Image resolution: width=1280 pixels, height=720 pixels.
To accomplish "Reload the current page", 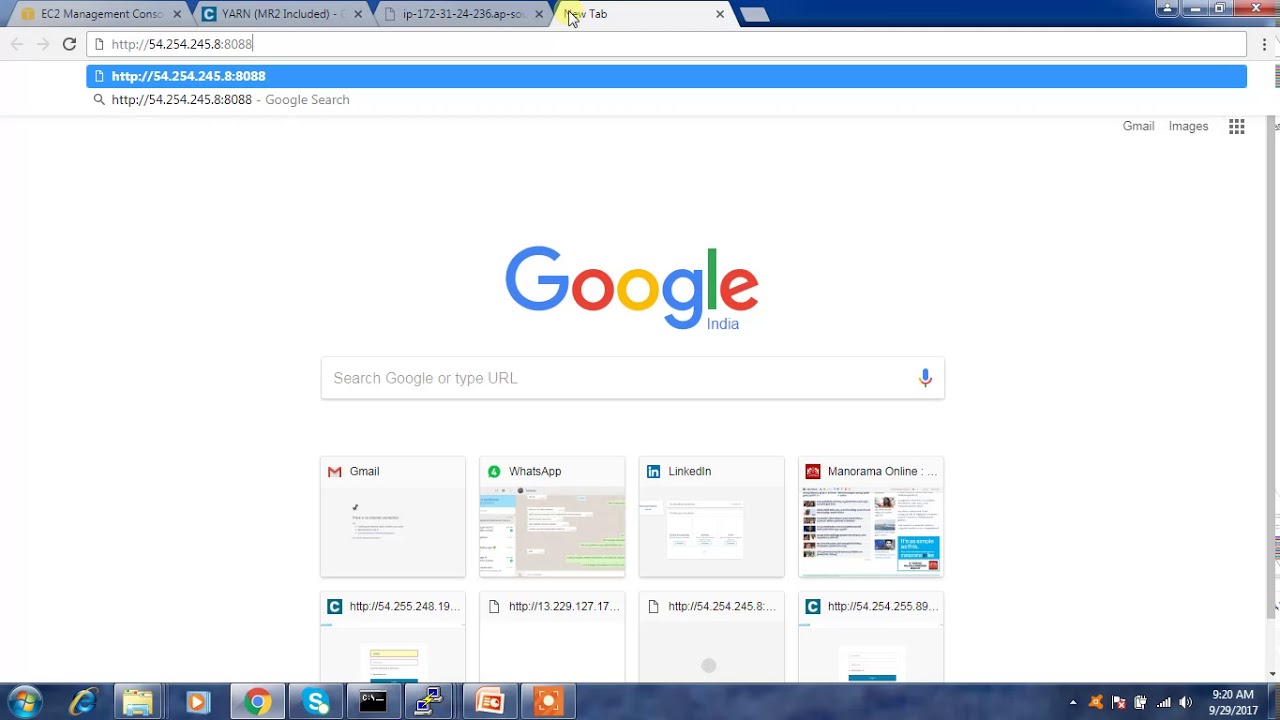I will point(69,44).
